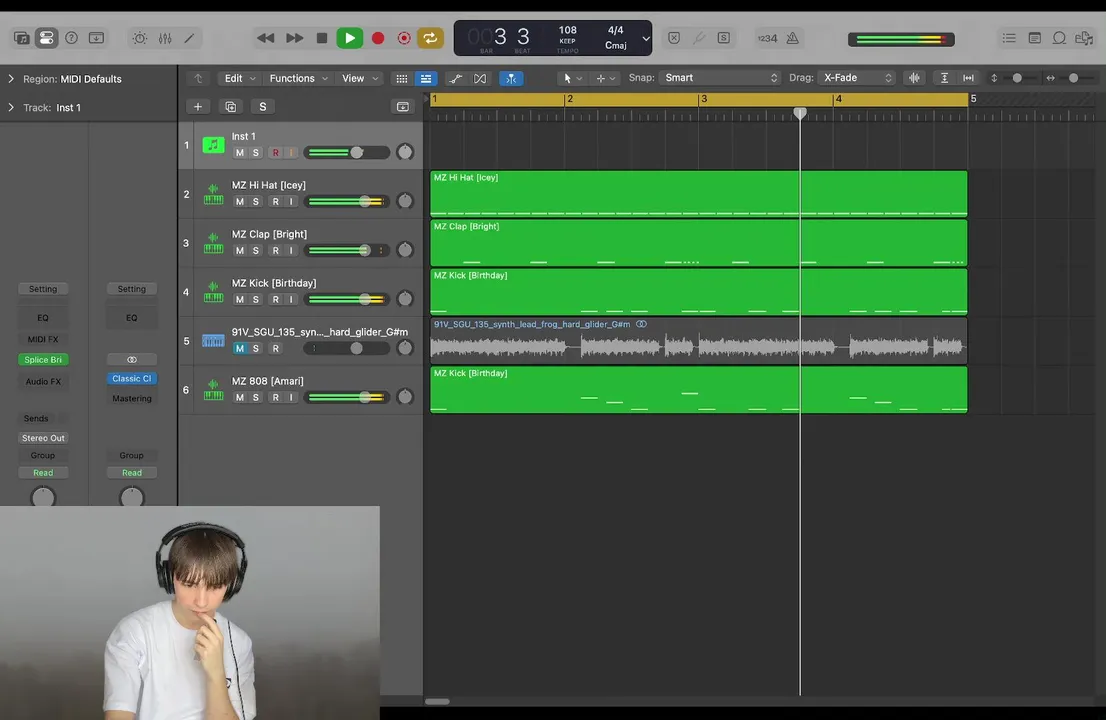The width and height of the screenshot is (1106, 720).
Task: Click the Fast Forward button
Action: (x=294, y=38)
